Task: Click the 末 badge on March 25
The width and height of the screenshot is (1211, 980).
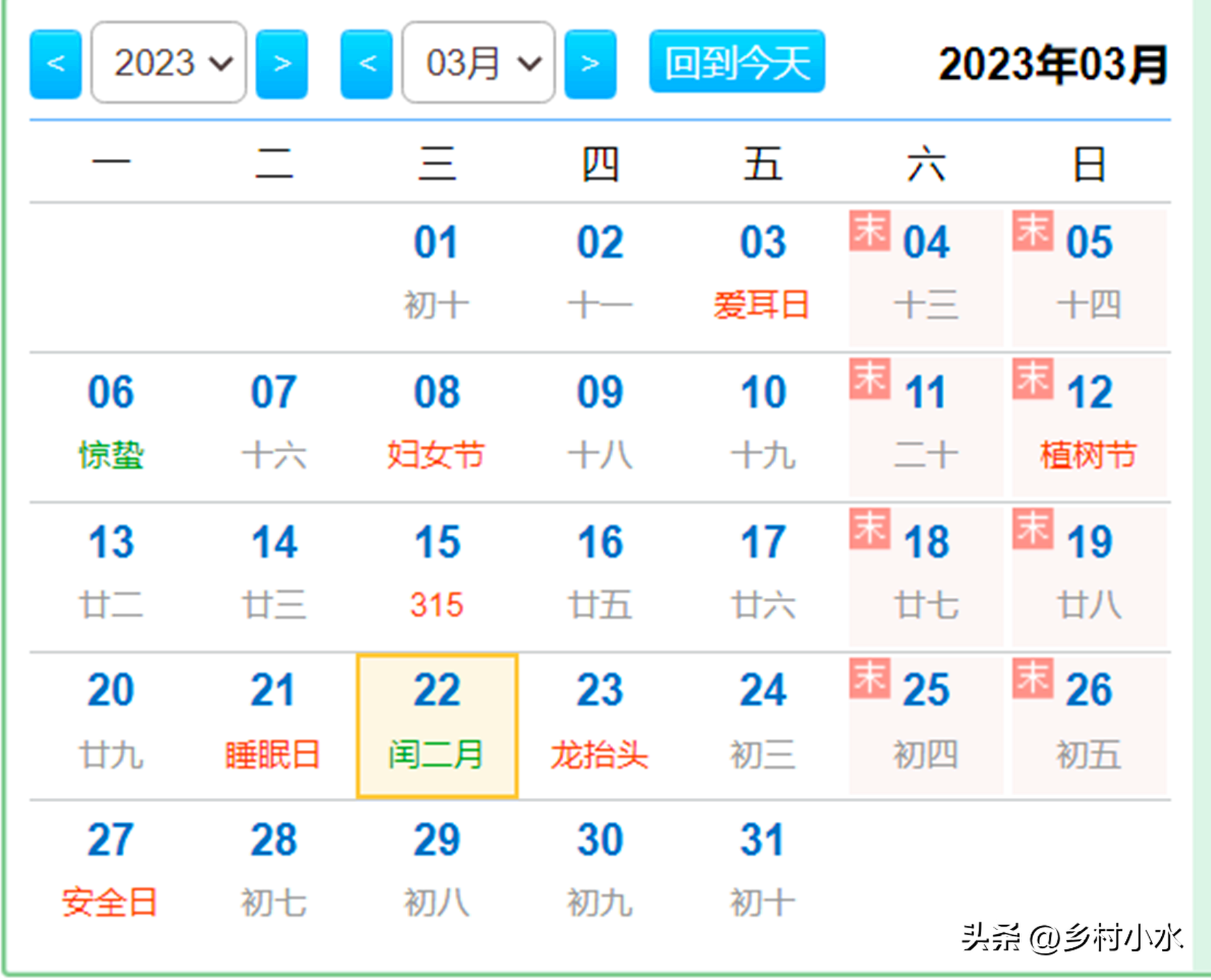Action: click(x=869, y=678)
